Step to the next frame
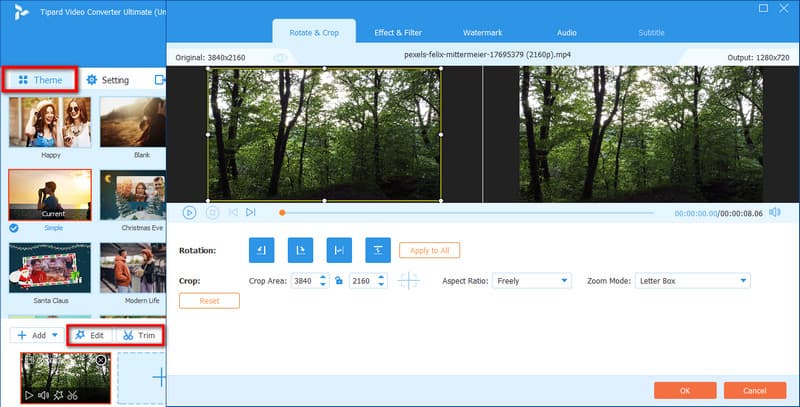Image resolution: width=800 pixels, height=407 pixels. (251, 212)
